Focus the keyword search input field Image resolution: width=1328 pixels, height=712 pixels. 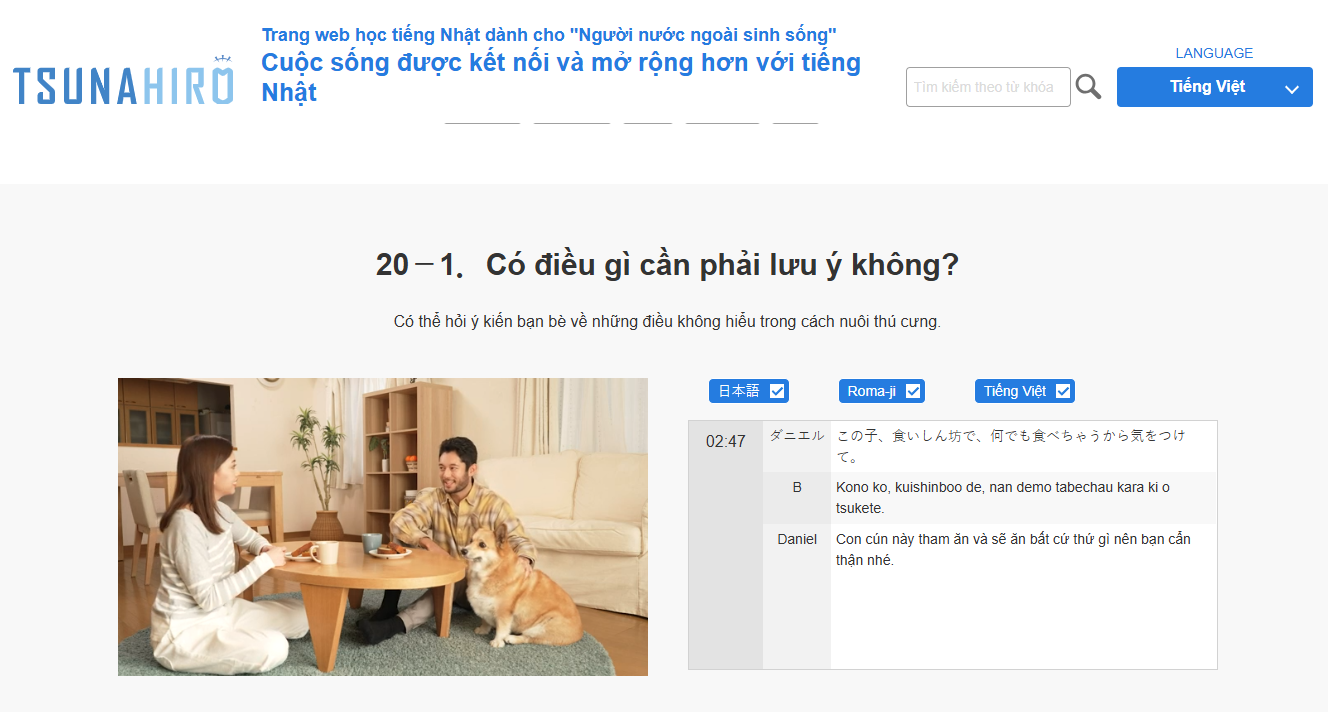click(x=988, y=87)
